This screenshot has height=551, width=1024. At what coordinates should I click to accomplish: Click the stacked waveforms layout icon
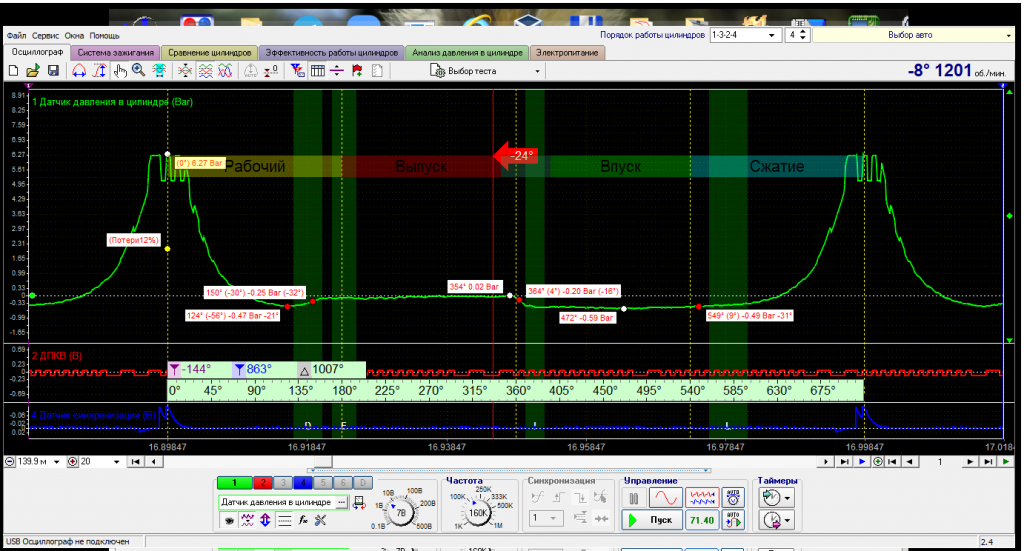206,71
